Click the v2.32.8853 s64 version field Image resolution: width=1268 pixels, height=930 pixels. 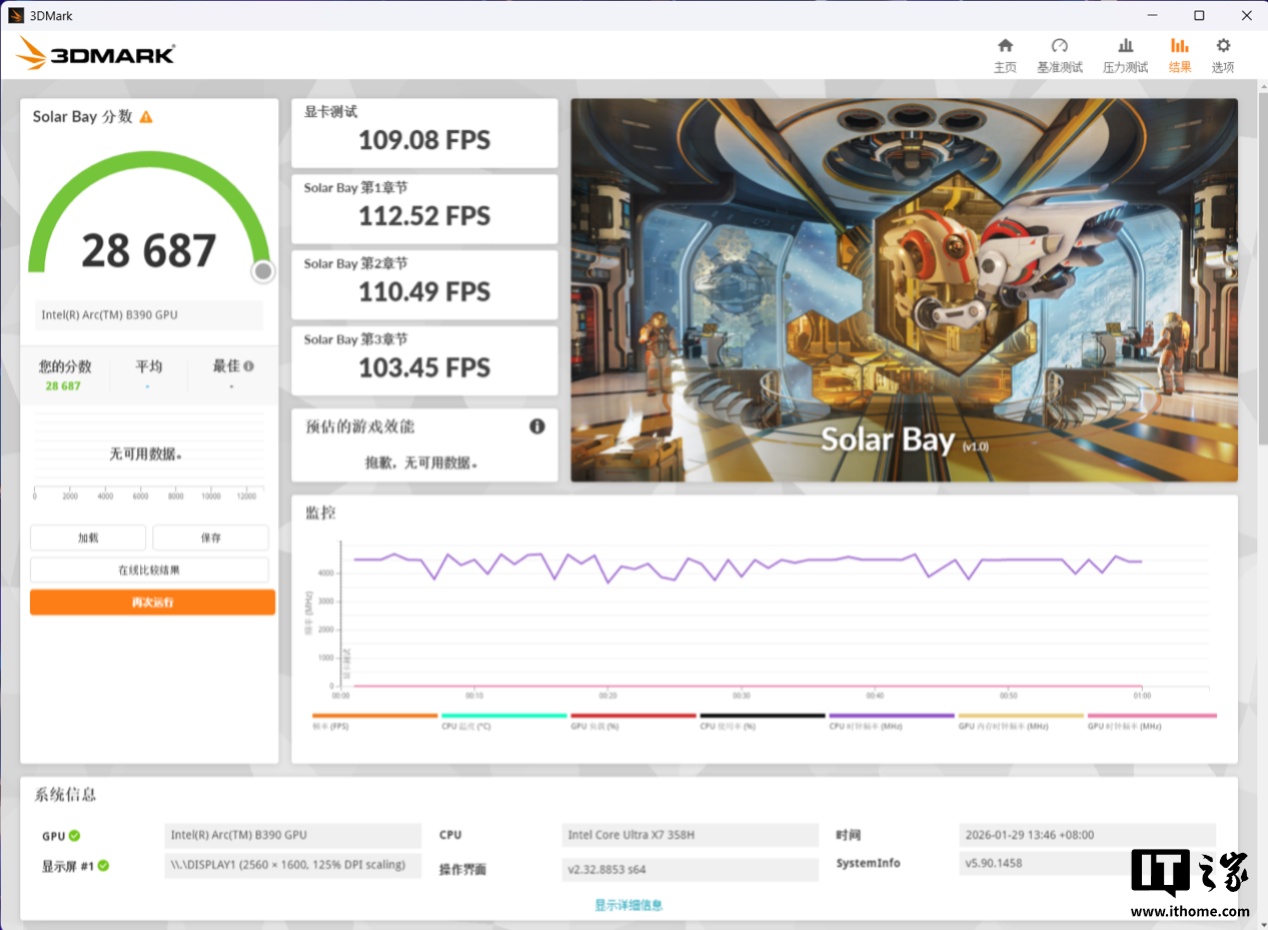690,869
